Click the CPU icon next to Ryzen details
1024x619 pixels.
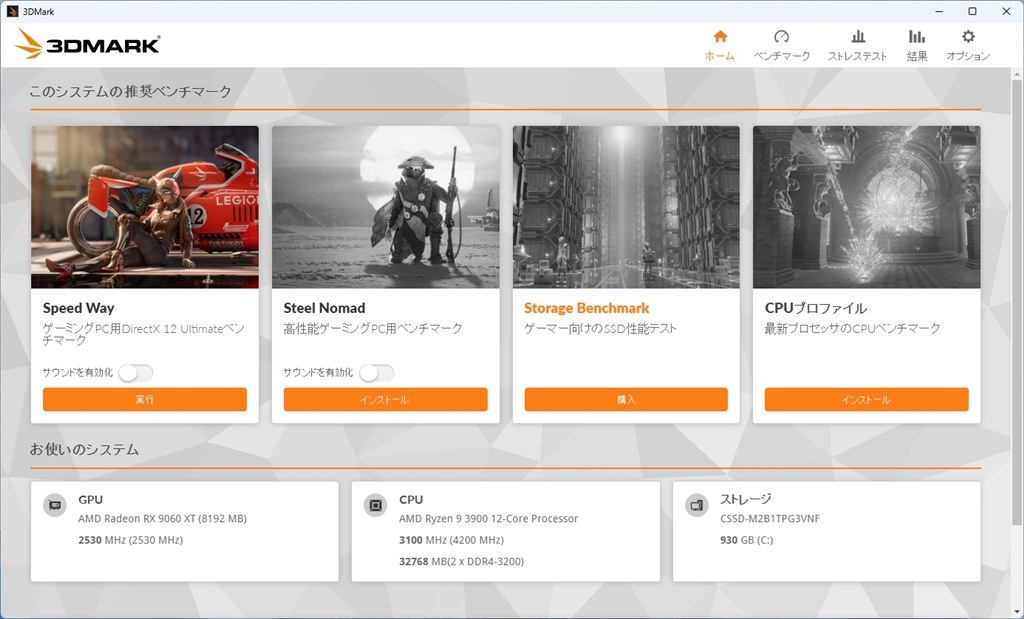coord(375,505)
